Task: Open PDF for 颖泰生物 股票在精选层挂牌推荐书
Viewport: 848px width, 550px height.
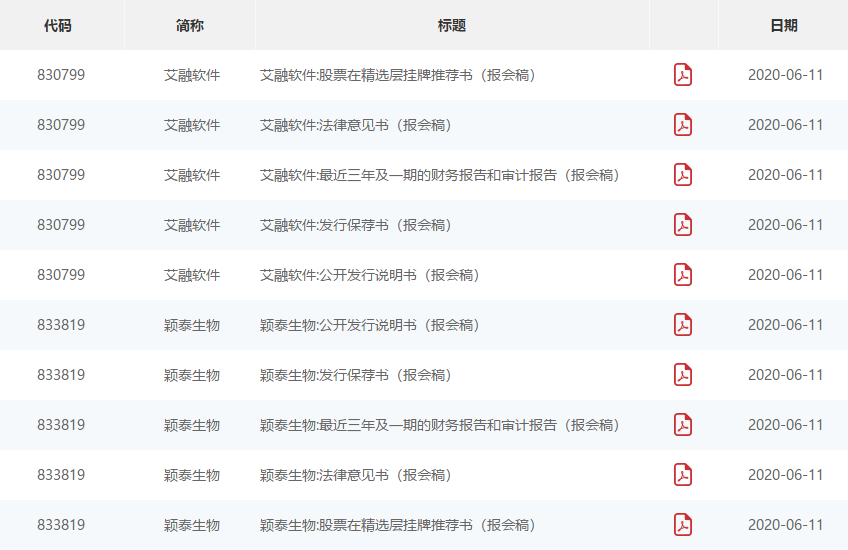Action: point(683,525)
